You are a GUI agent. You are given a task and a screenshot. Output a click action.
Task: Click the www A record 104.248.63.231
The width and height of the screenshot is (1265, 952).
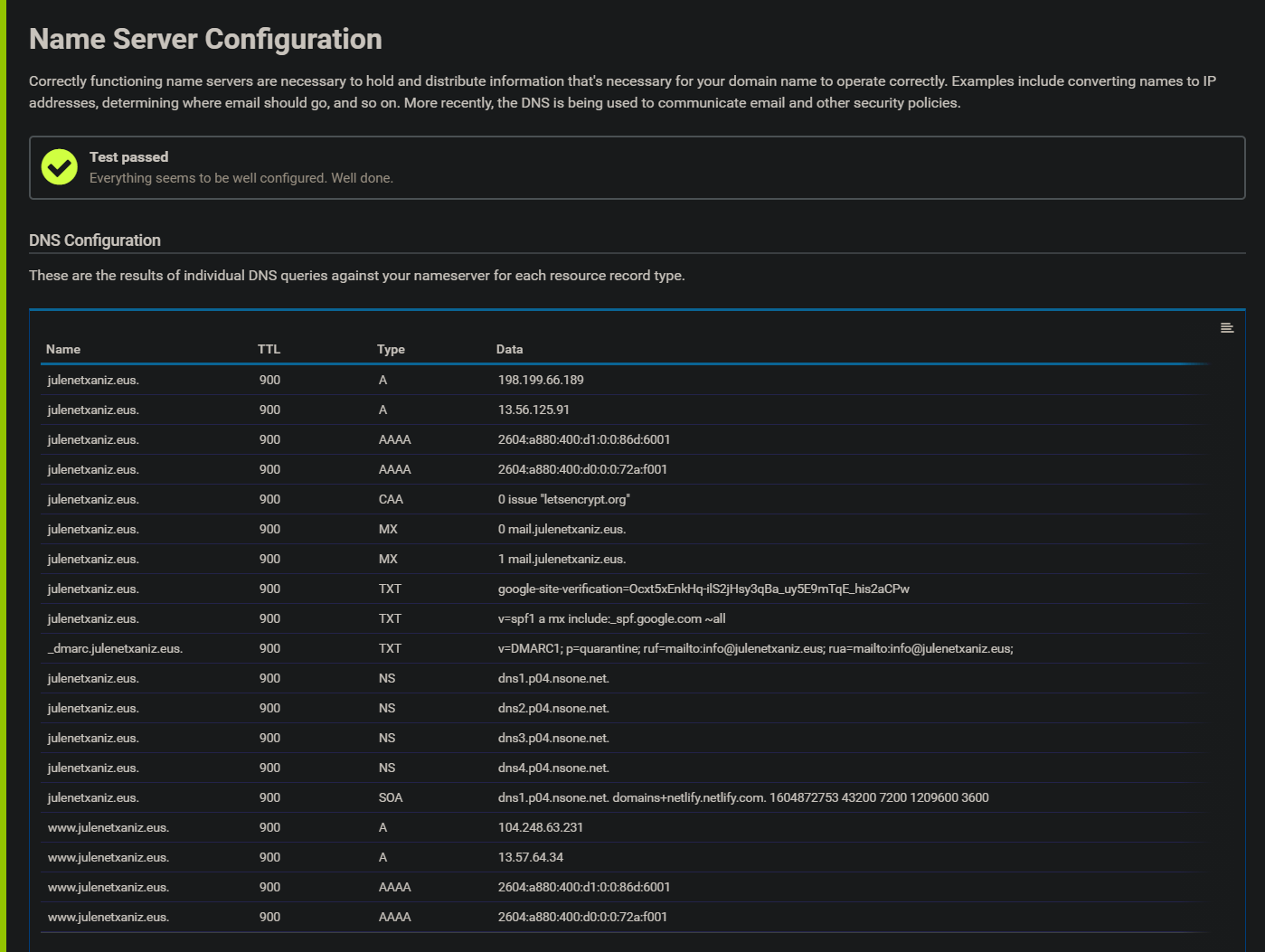tap(541, 827)
